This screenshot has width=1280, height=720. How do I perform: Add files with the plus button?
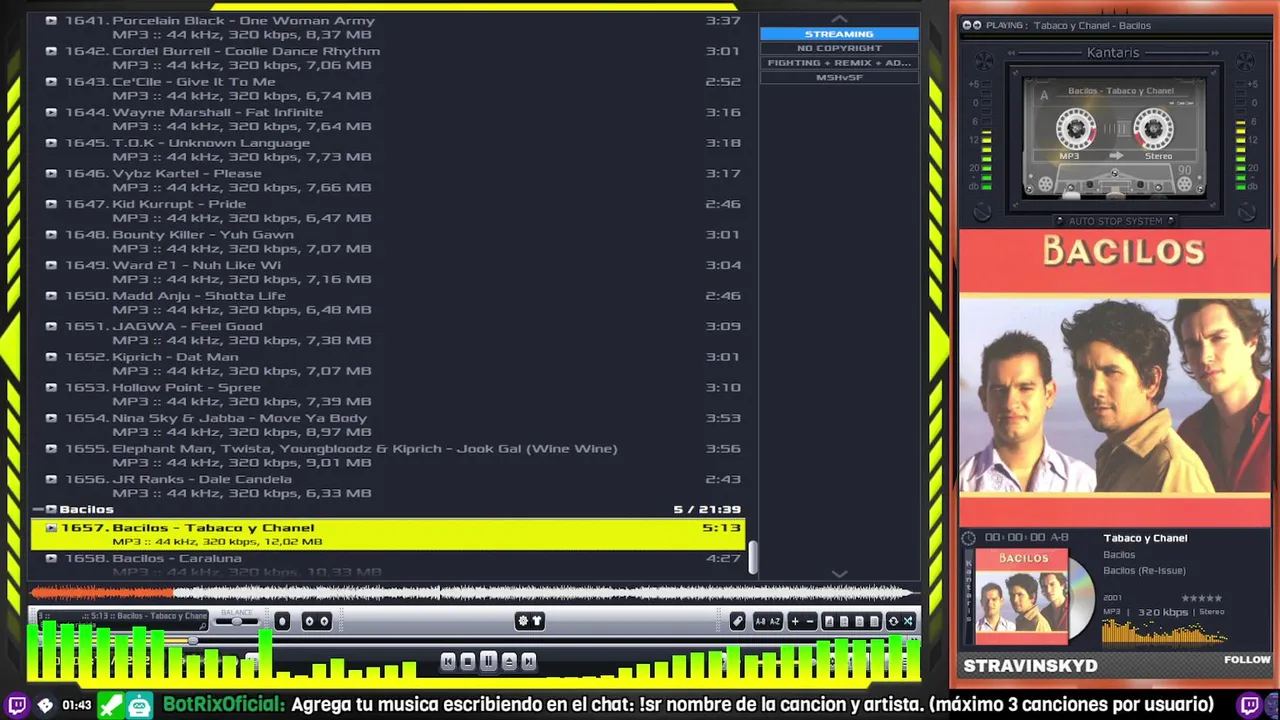[x=795, y=621]
